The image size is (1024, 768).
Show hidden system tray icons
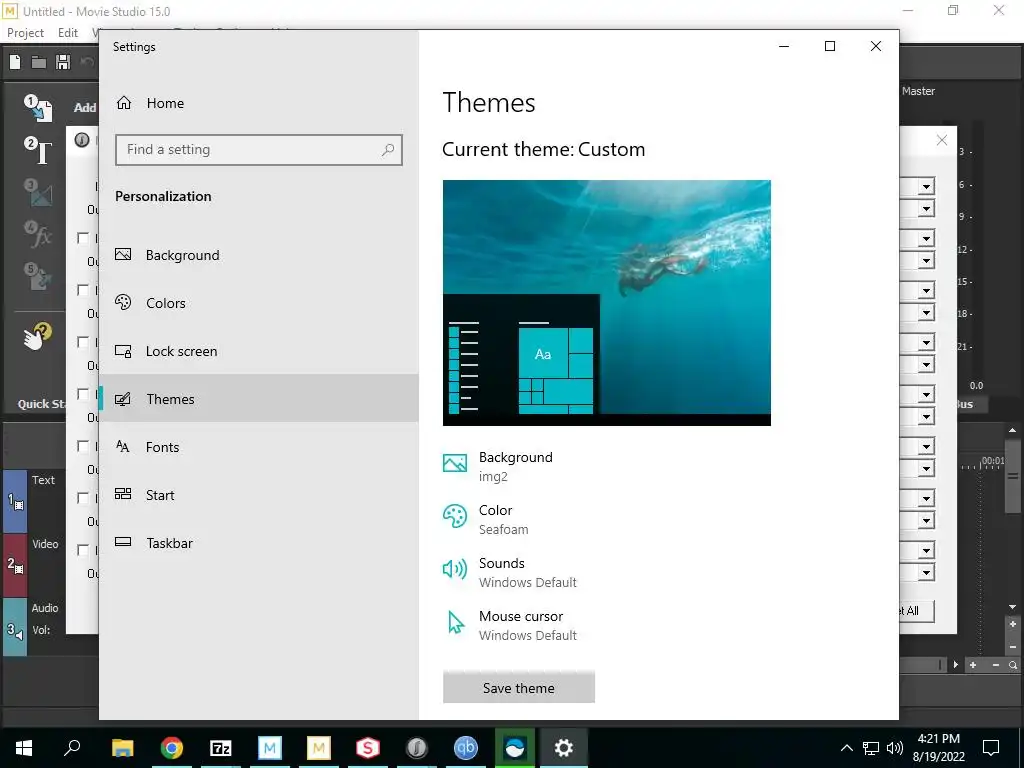(846, 748)
